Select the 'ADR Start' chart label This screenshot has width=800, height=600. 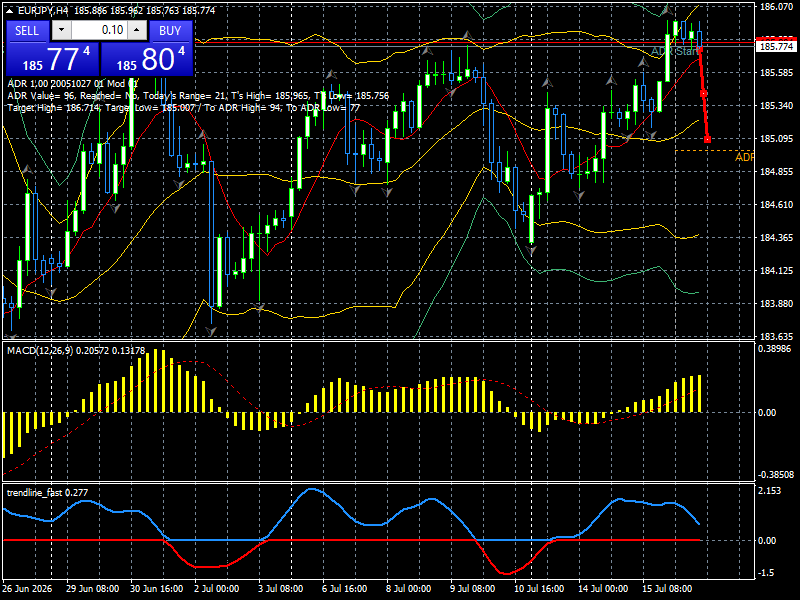pyautogui.click(x=674, y=52)
